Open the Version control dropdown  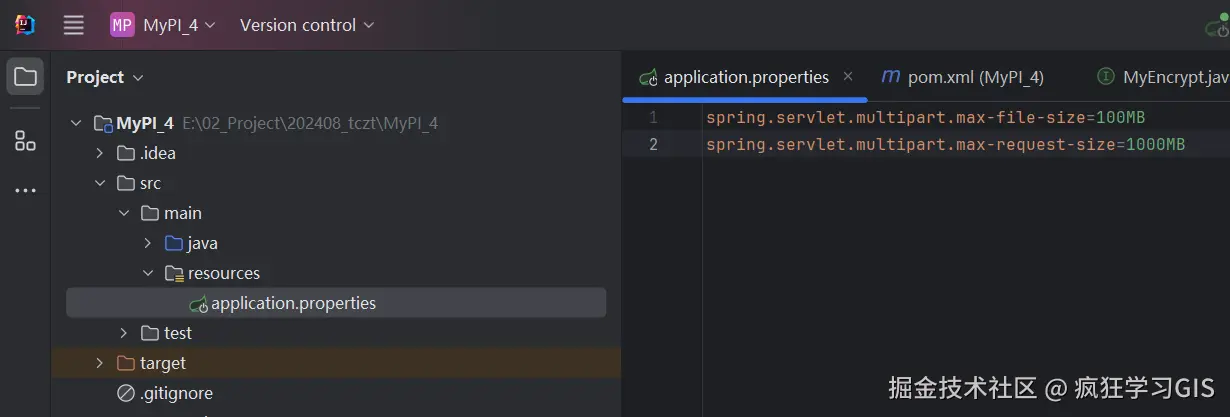pos(306,25)
